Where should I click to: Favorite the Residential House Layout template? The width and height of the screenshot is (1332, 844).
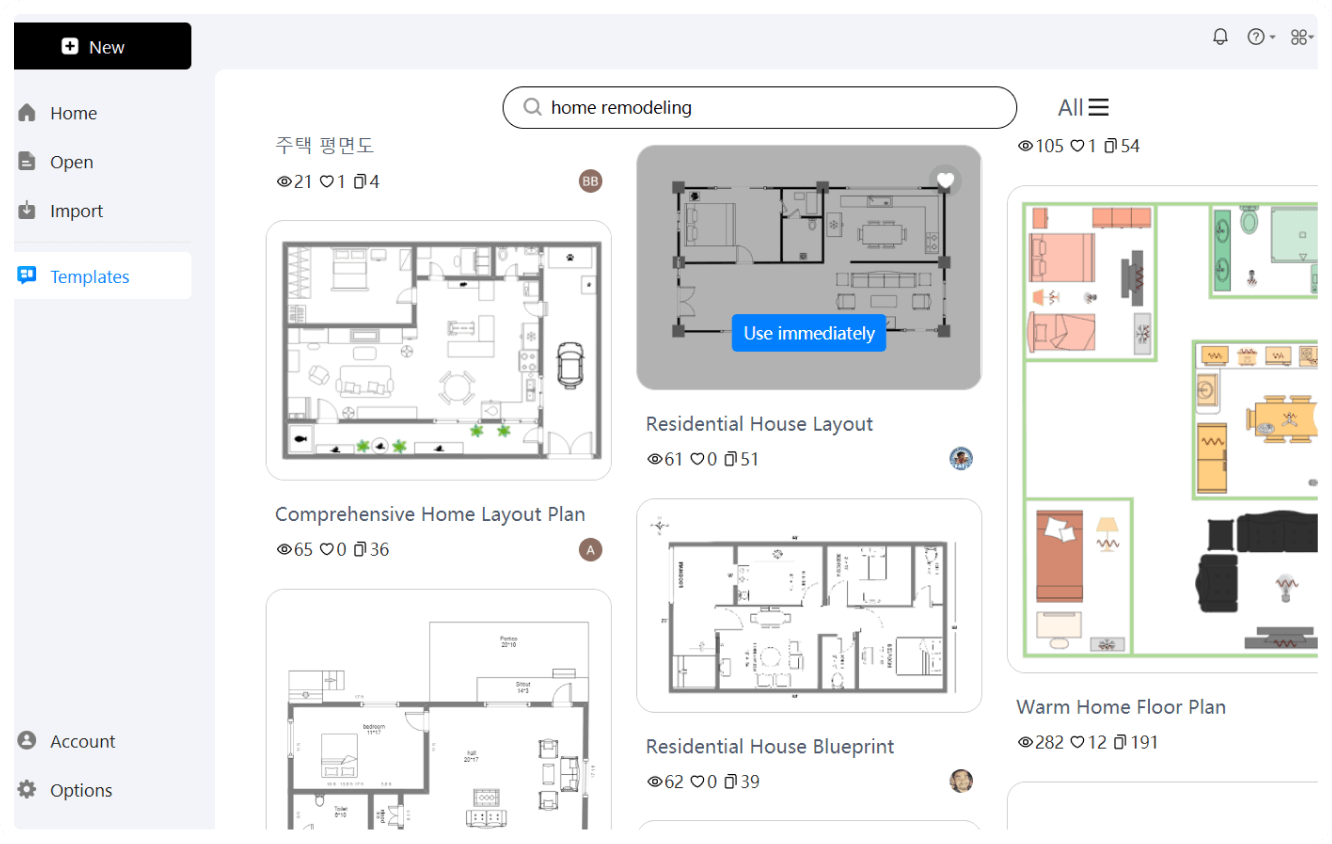point(945,181)
